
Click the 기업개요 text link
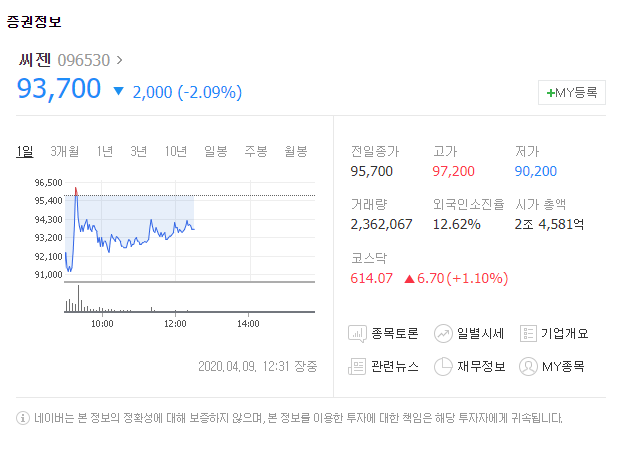(x=565, y=334)
